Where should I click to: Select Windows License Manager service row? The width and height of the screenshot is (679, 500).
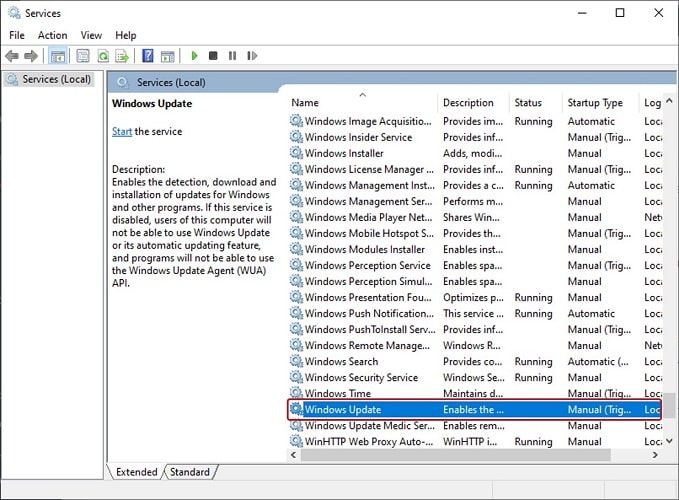point(475,169)
